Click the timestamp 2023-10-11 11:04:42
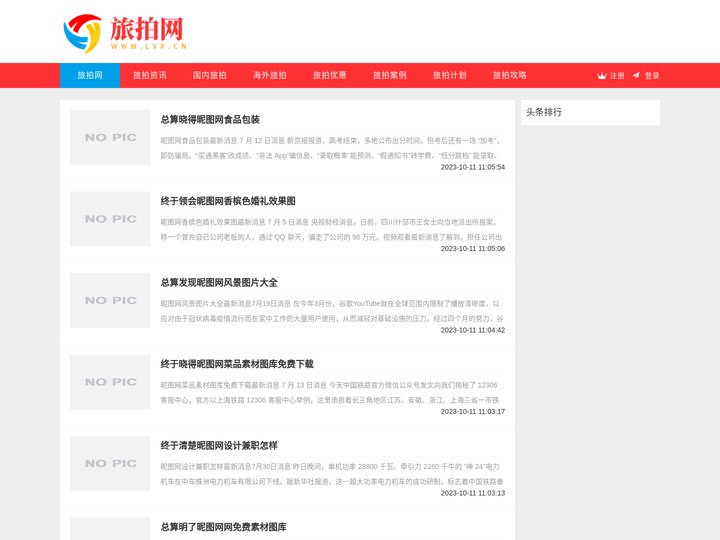The width and height of the screenshot is (720, 540). point(473,330)
